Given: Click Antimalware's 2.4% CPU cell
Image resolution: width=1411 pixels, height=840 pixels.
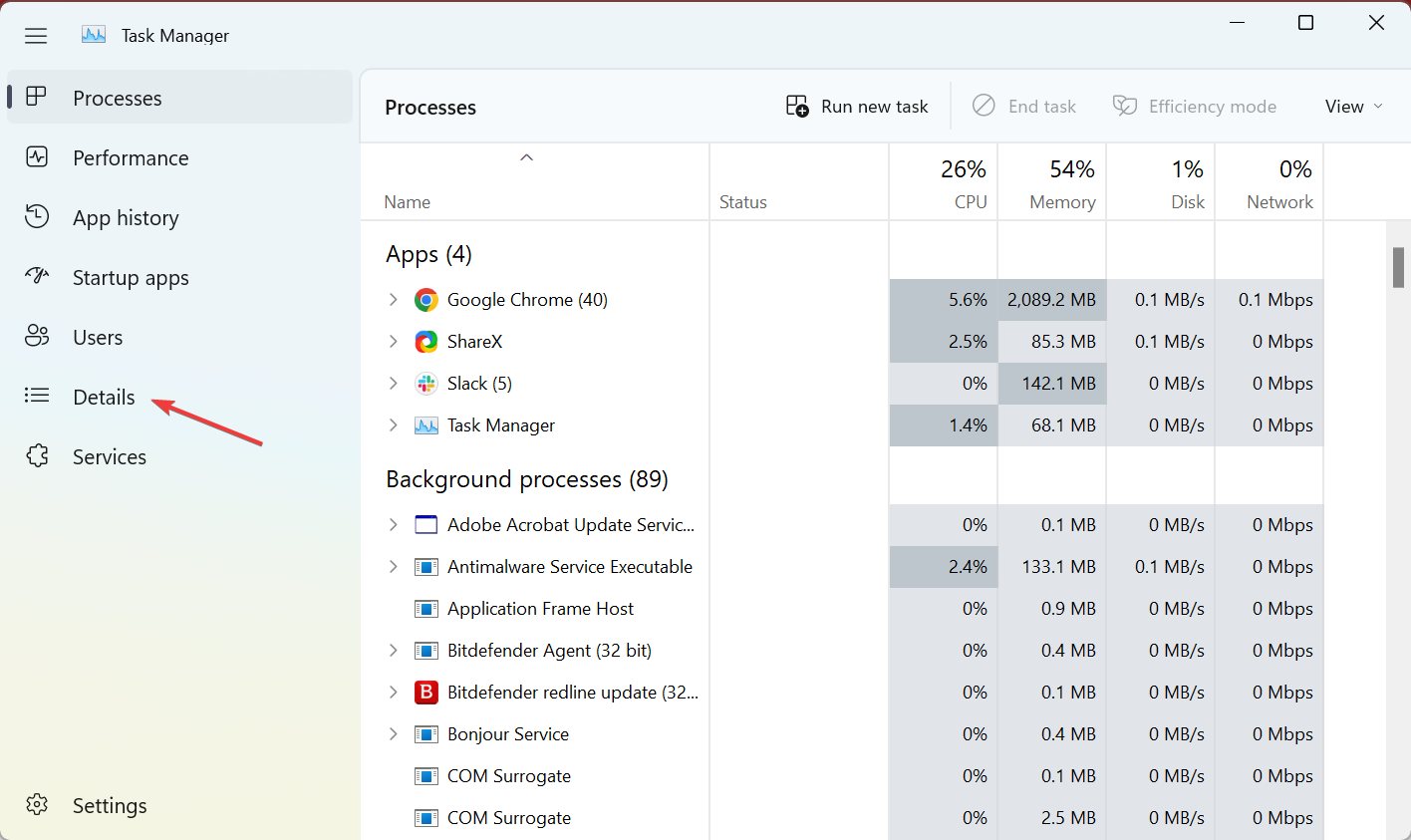Looking at the screenshot, I should (x=943, y=567).
